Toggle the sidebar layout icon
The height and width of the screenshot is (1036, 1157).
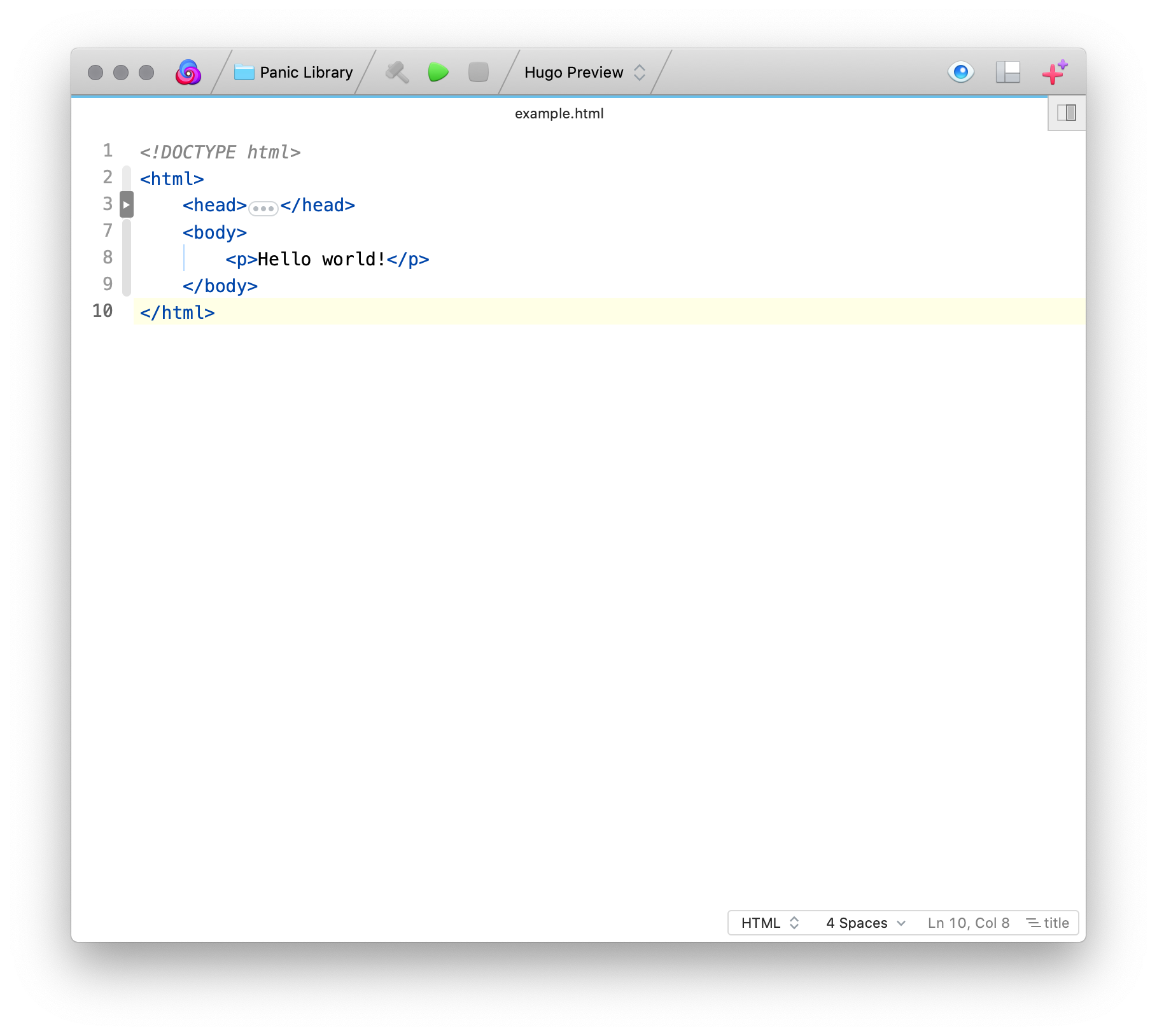point(1008,73)
